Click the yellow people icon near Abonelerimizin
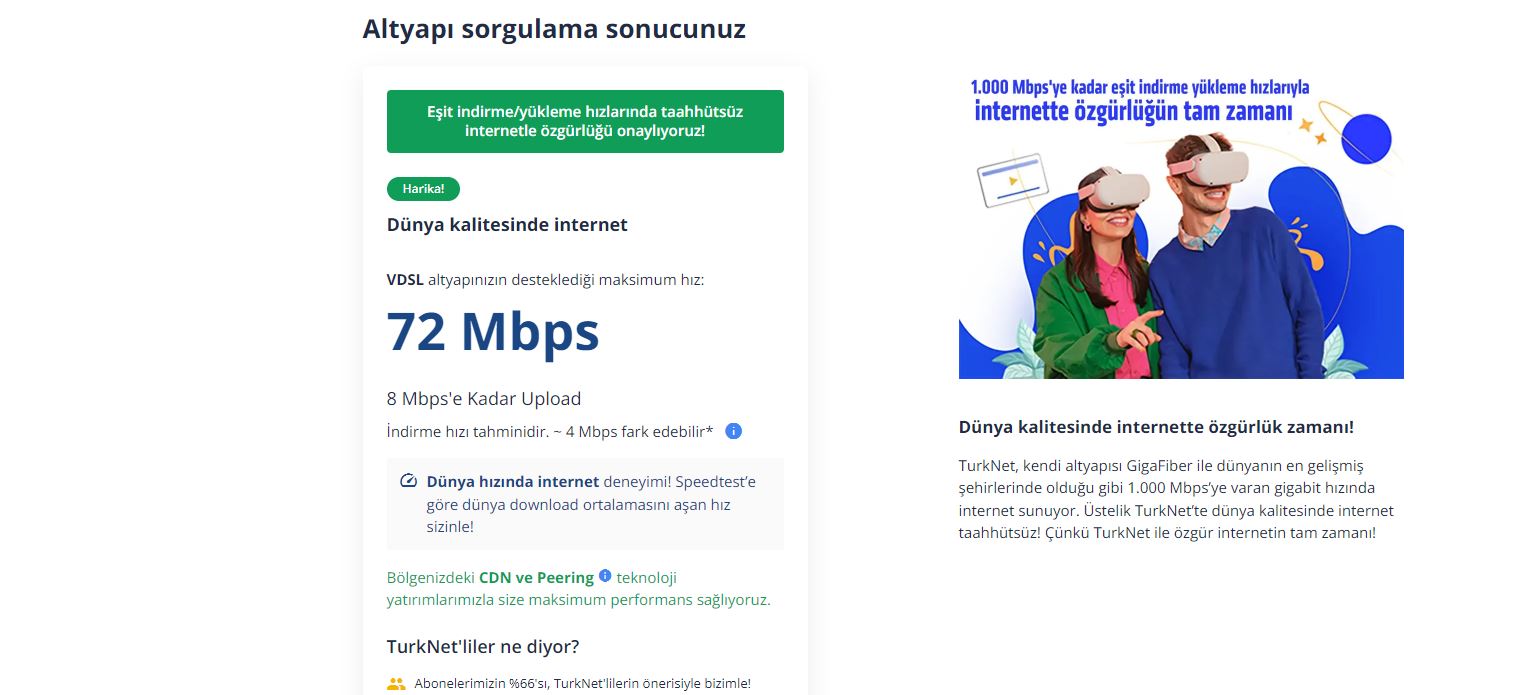This screenshot has height=695, width=1540. click(396, 684)
